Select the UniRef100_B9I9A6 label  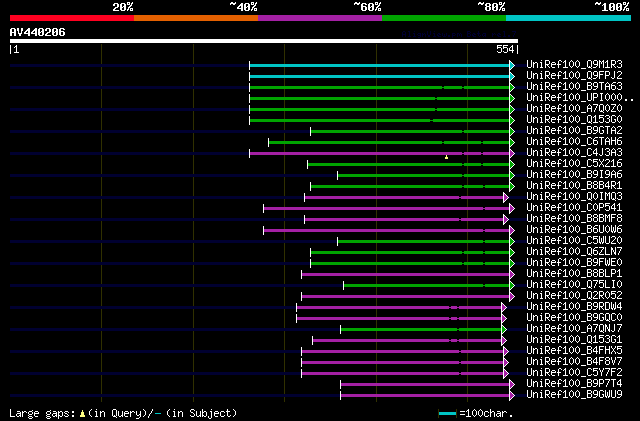(574, 175)
